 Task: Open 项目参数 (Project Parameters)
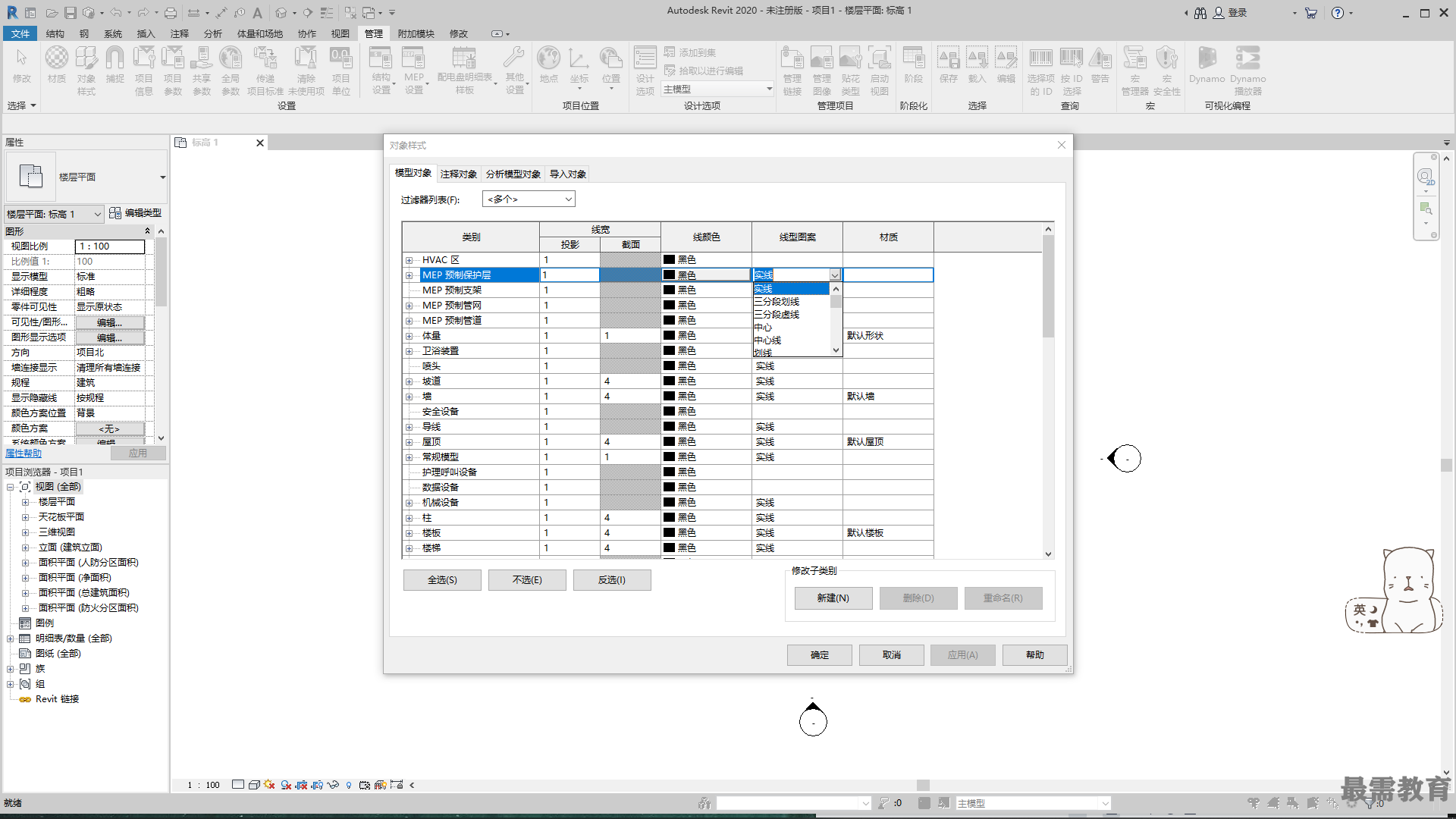(173, 70)
